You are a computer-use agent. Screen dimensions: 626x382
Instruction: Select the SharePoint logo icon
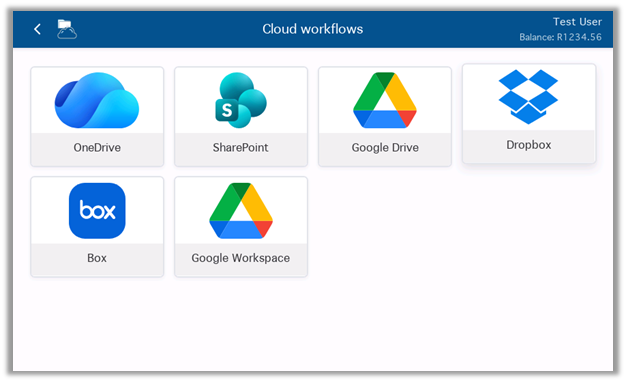pos(241,100)
